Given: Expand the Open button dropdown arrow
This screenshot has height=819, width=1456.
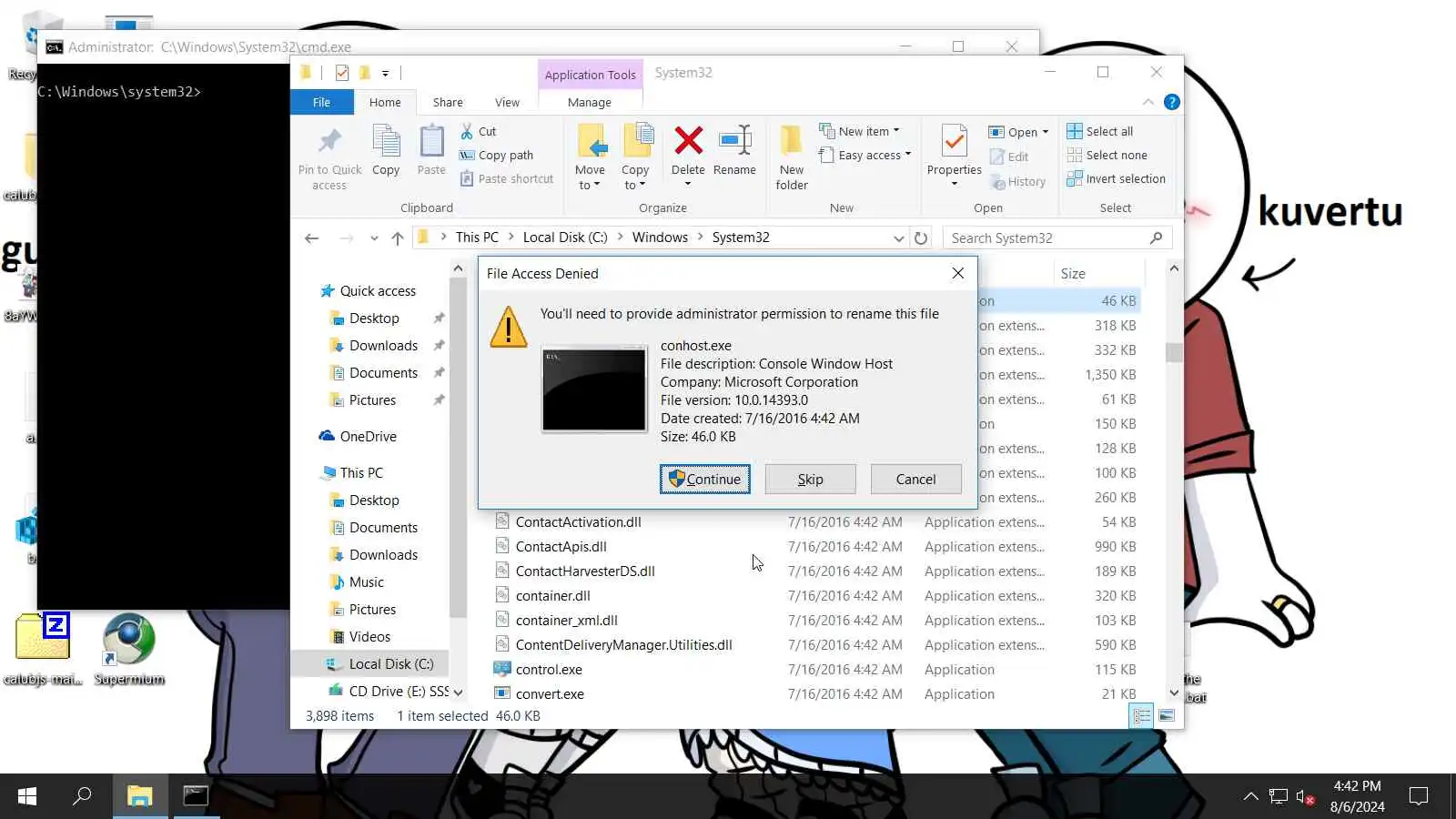Looking at the screenshot, I should (x=1045, y=132).
